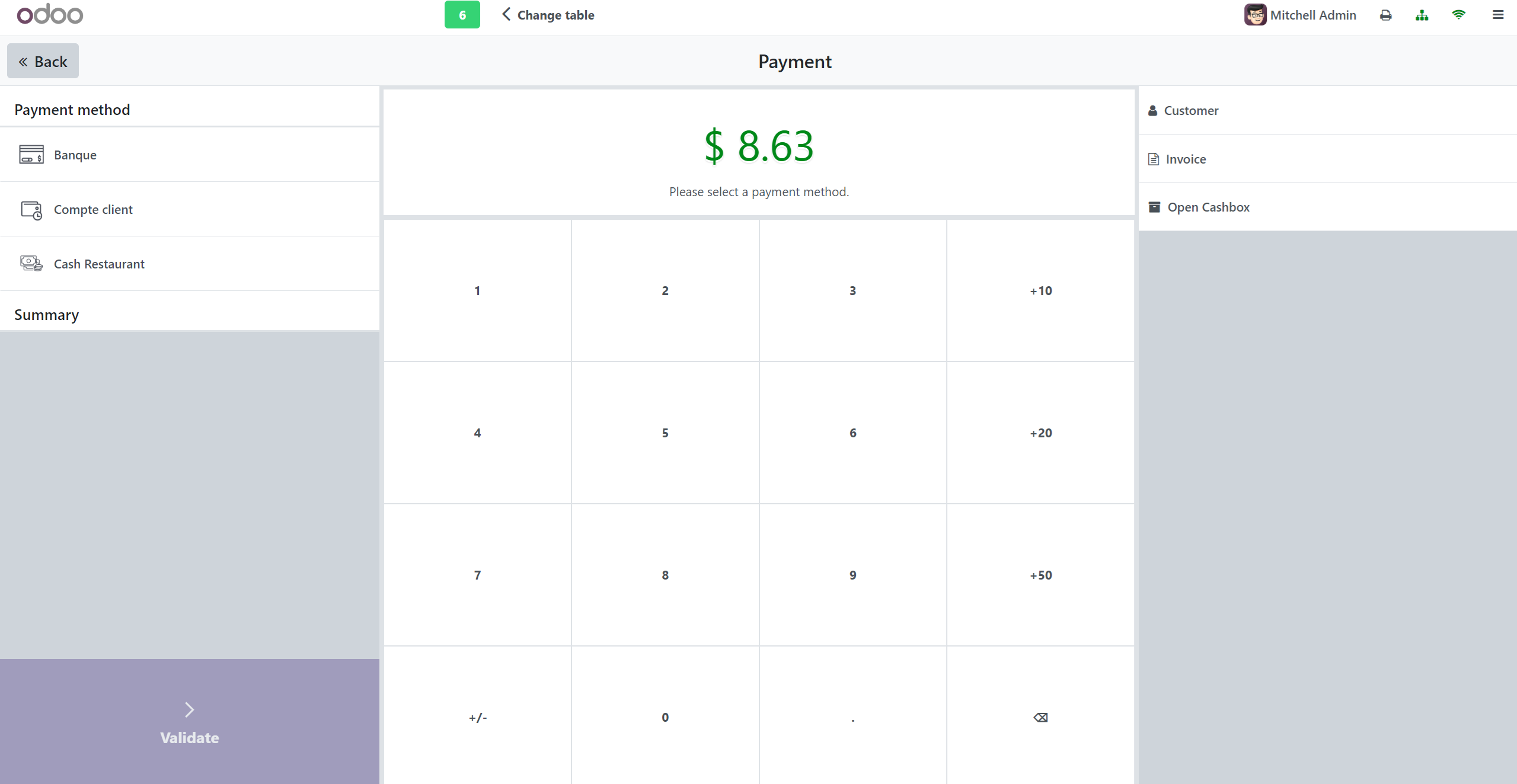Image resolution: width=1517 pixels, height=784 pixels.
Task: Open the printer status icon
Action: click(x=1385, y=15)
